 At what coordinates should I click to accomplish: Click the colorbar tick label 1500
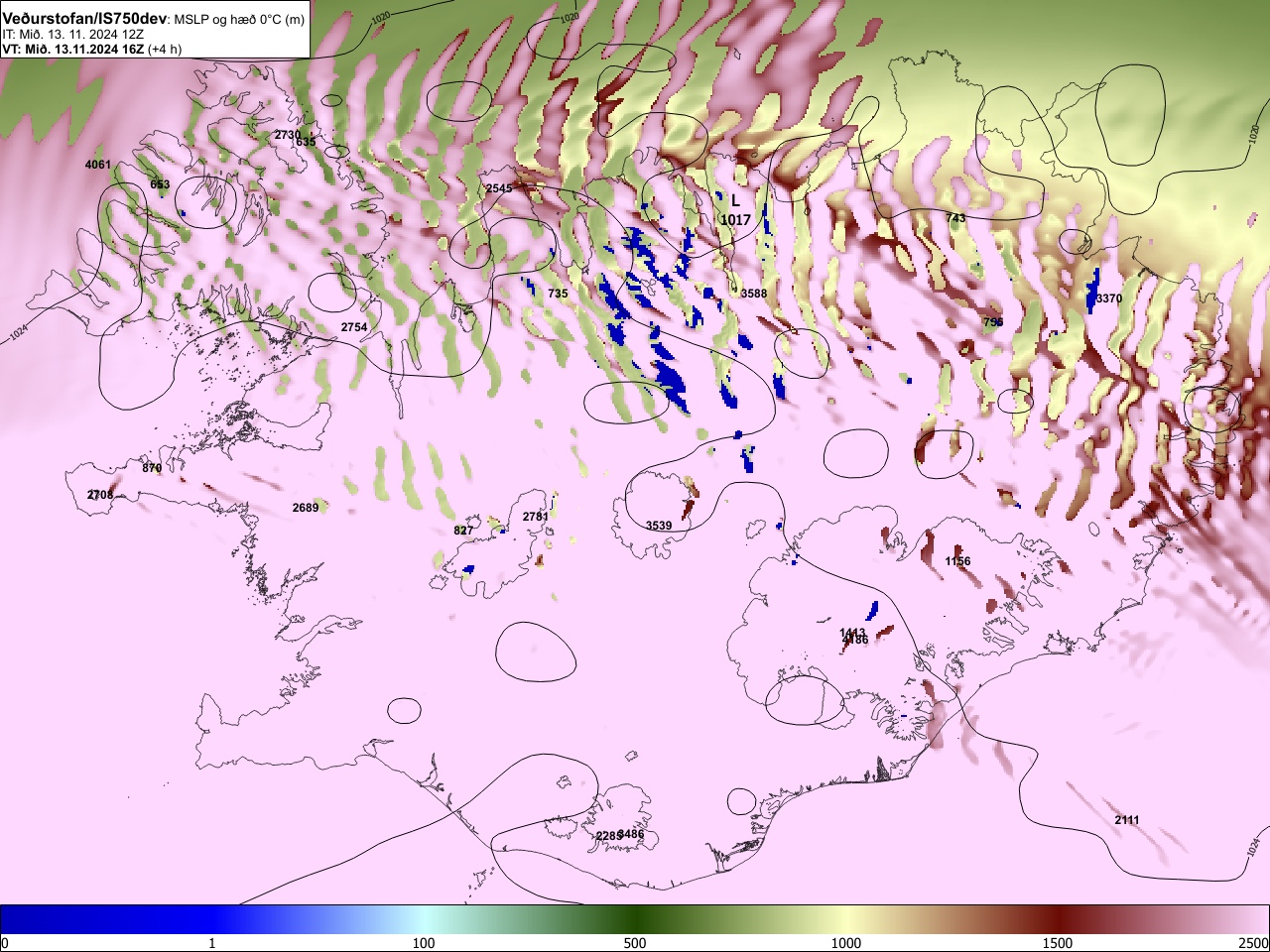coord(1058,943)
